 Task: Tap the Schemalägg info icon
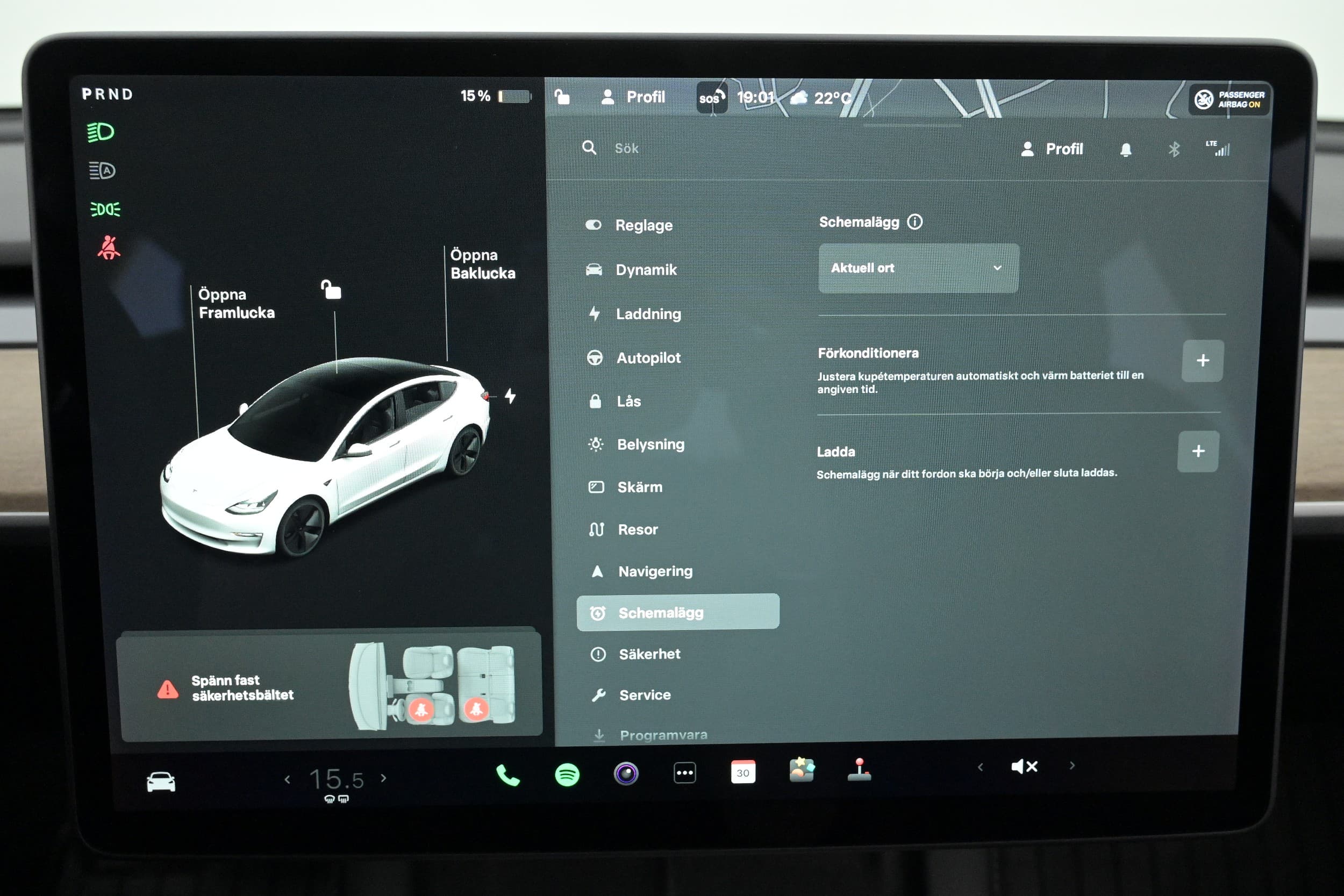pyautogui.click(x=914, y=221)
